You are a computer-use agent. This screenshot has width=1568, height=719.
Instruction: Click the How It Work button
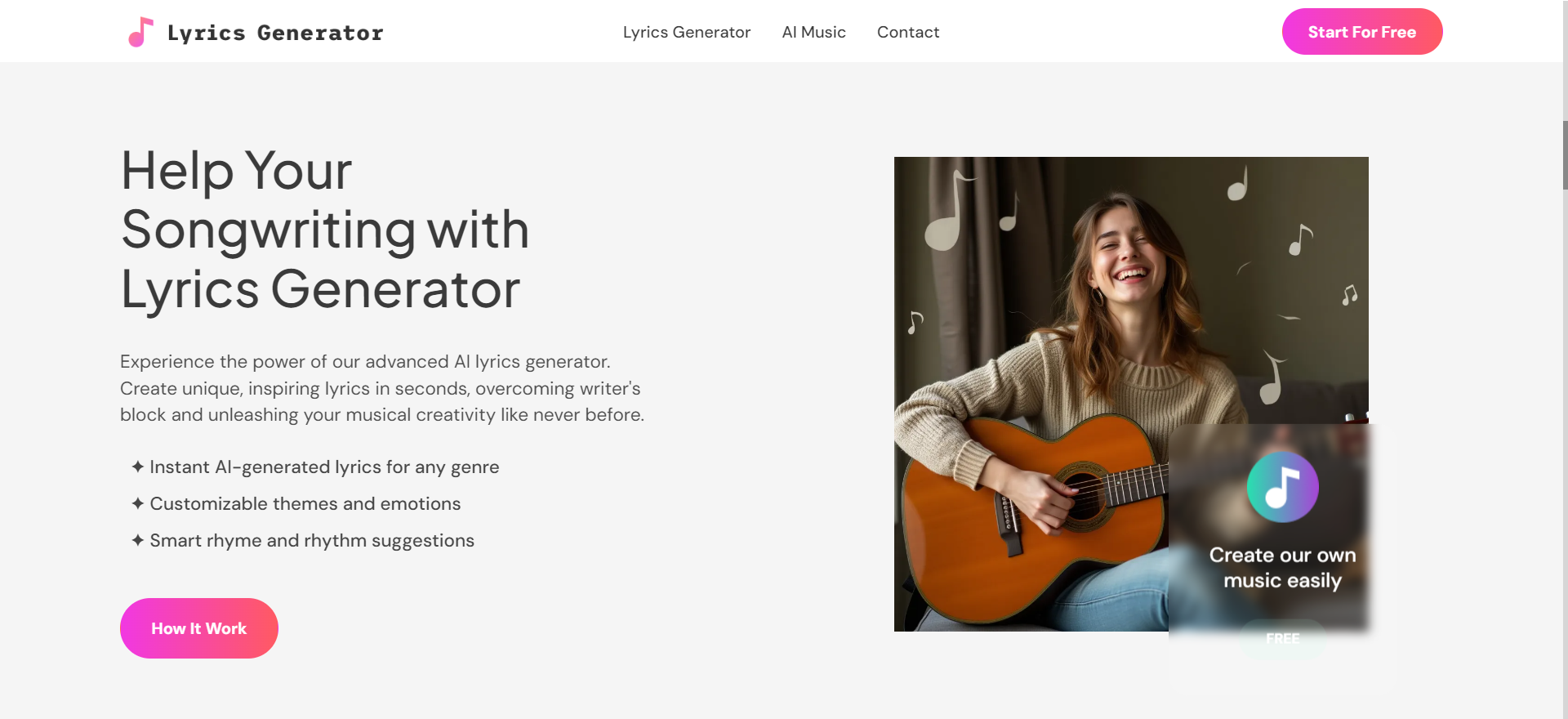click(x=198, y=627)
